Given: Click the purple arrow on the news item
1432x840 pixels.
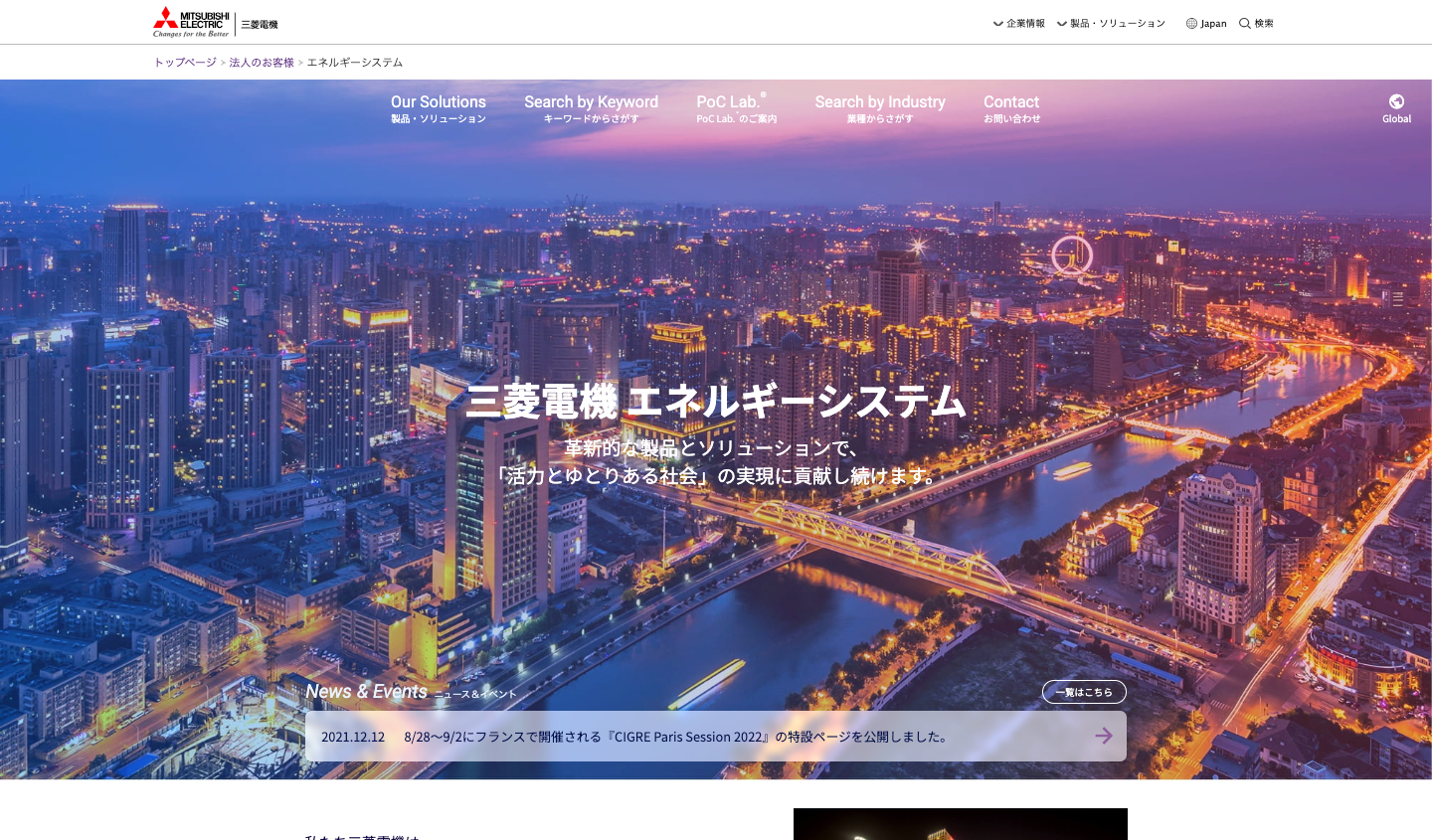Looking at the screenshot, I should click(1103, 736).
